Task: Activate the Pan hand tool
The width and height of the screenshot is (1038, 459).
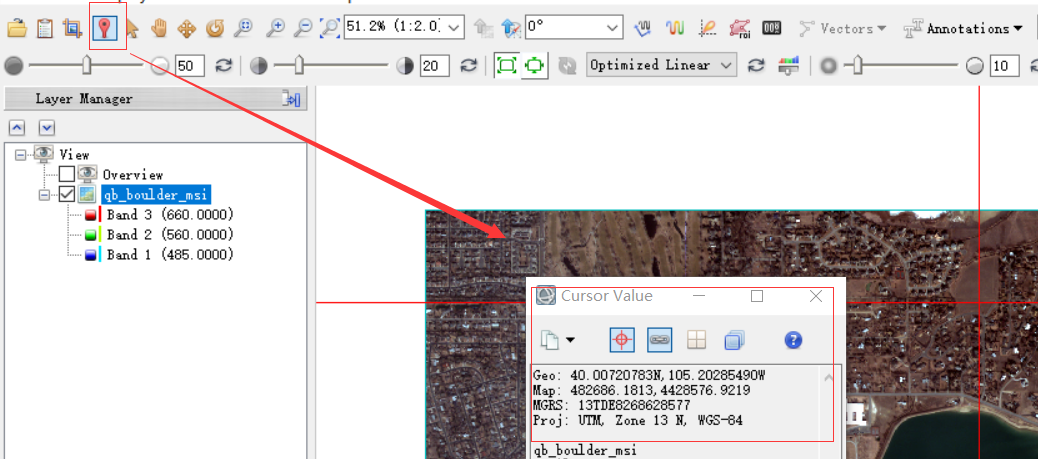Action: (159, 28)
